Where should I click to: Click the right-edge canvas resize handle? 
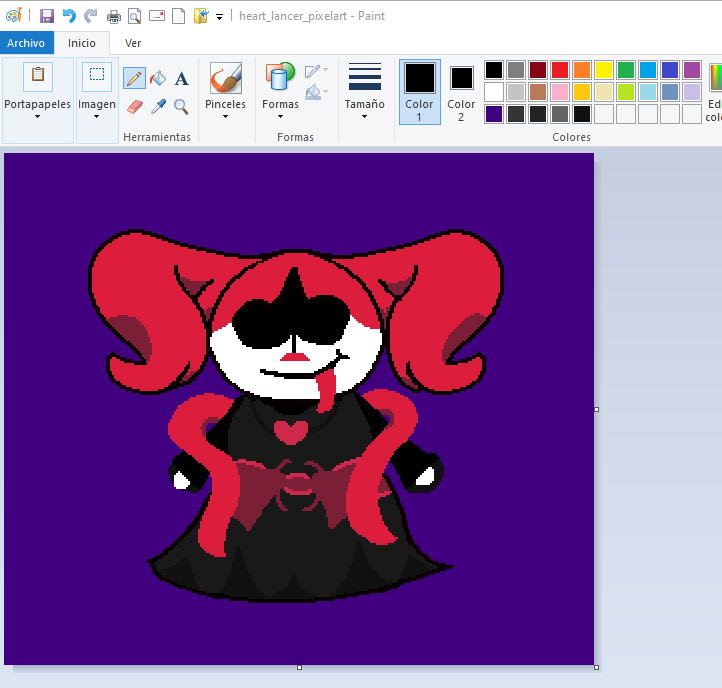[x=597, y=409]
